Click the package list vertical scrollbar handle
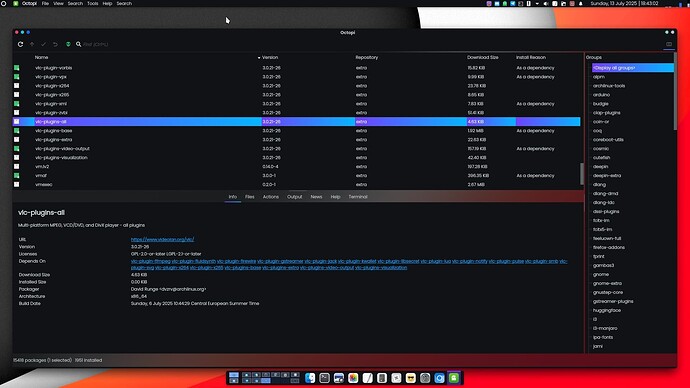This screenshot has height=388, width=690. [x=582, y=174]
